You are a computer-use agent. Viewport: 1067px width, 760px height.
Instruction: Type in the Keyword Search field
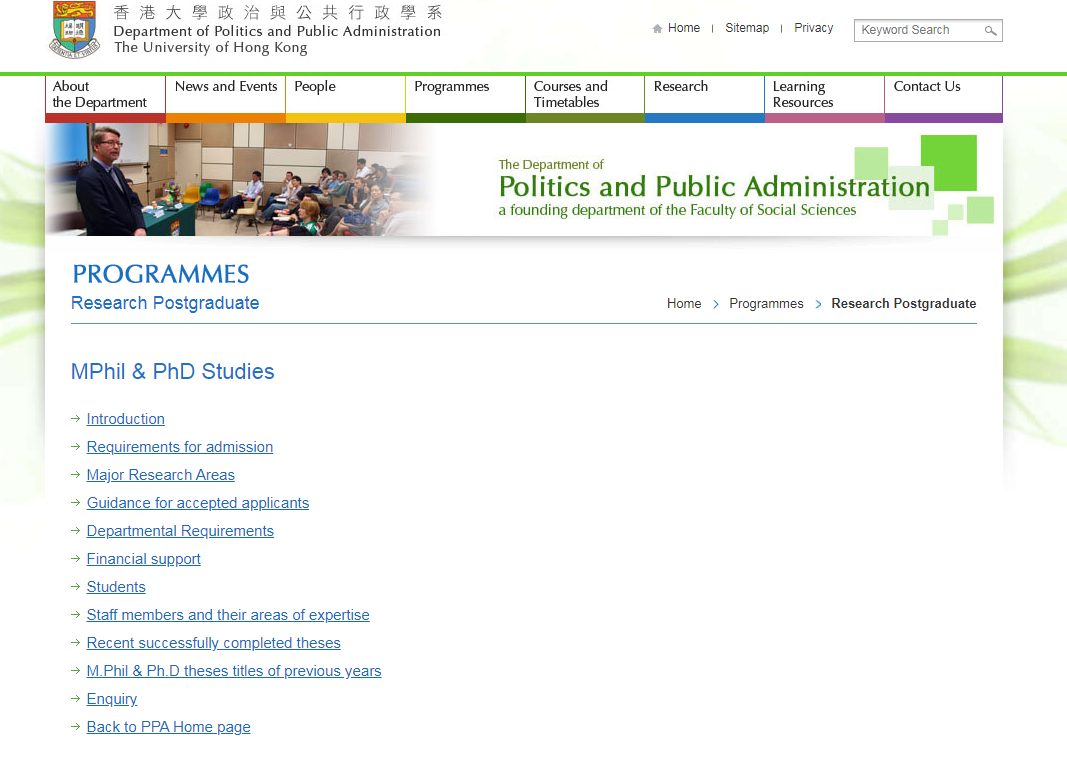point(918,31)
